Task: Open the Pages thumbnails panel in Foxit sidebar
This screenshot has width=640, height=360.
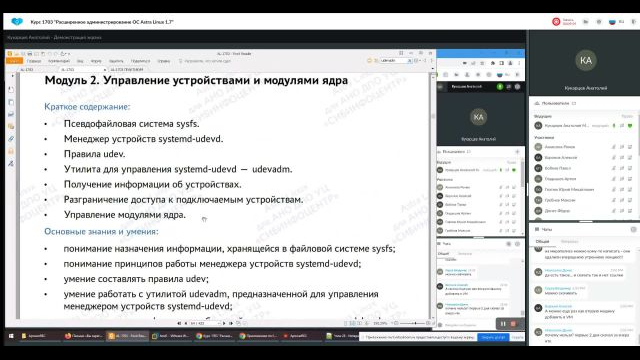Action: coord(11,102)
